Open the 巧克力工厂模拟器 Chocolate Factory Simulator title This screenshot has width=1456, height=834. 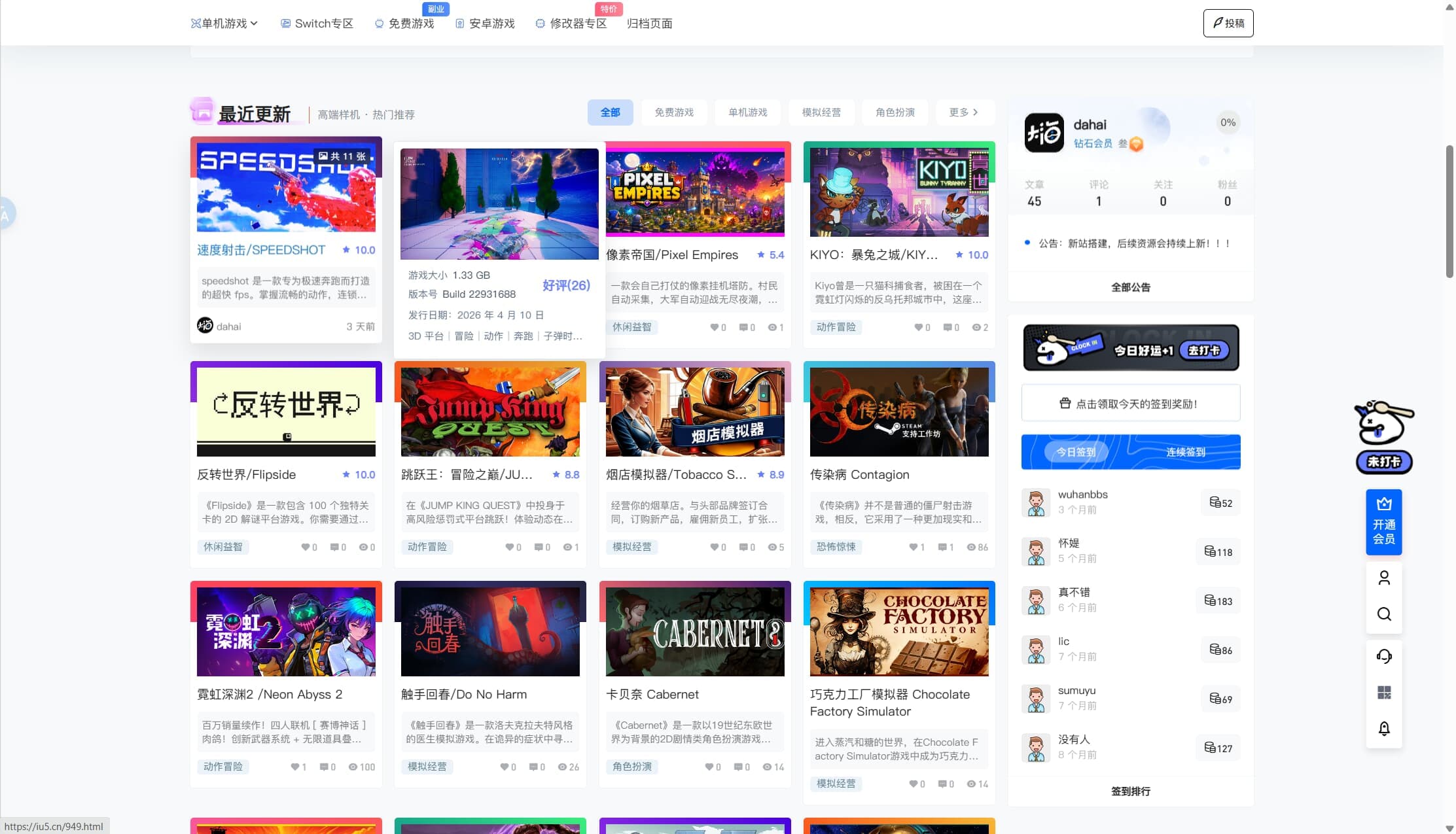tap(890, 703)
